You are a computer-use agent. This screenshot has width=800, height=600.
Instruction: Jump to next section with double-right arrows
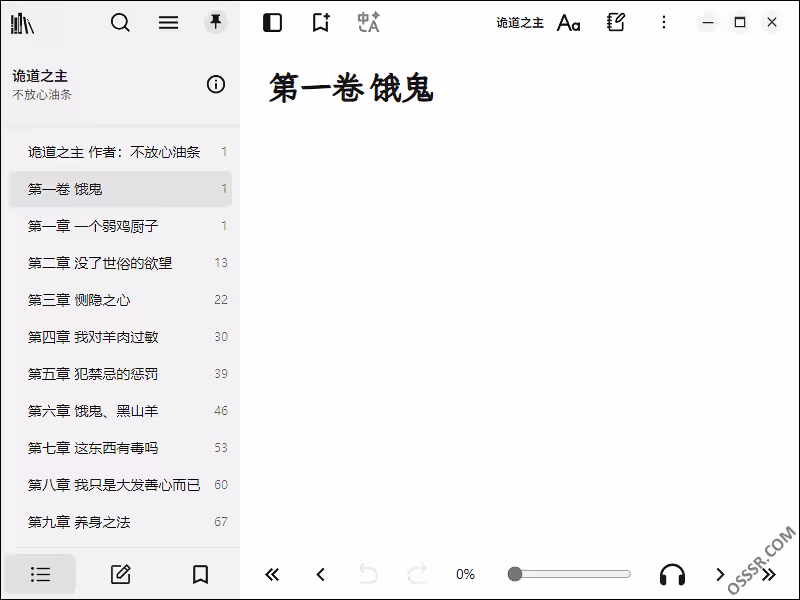(x=768, y=575)
